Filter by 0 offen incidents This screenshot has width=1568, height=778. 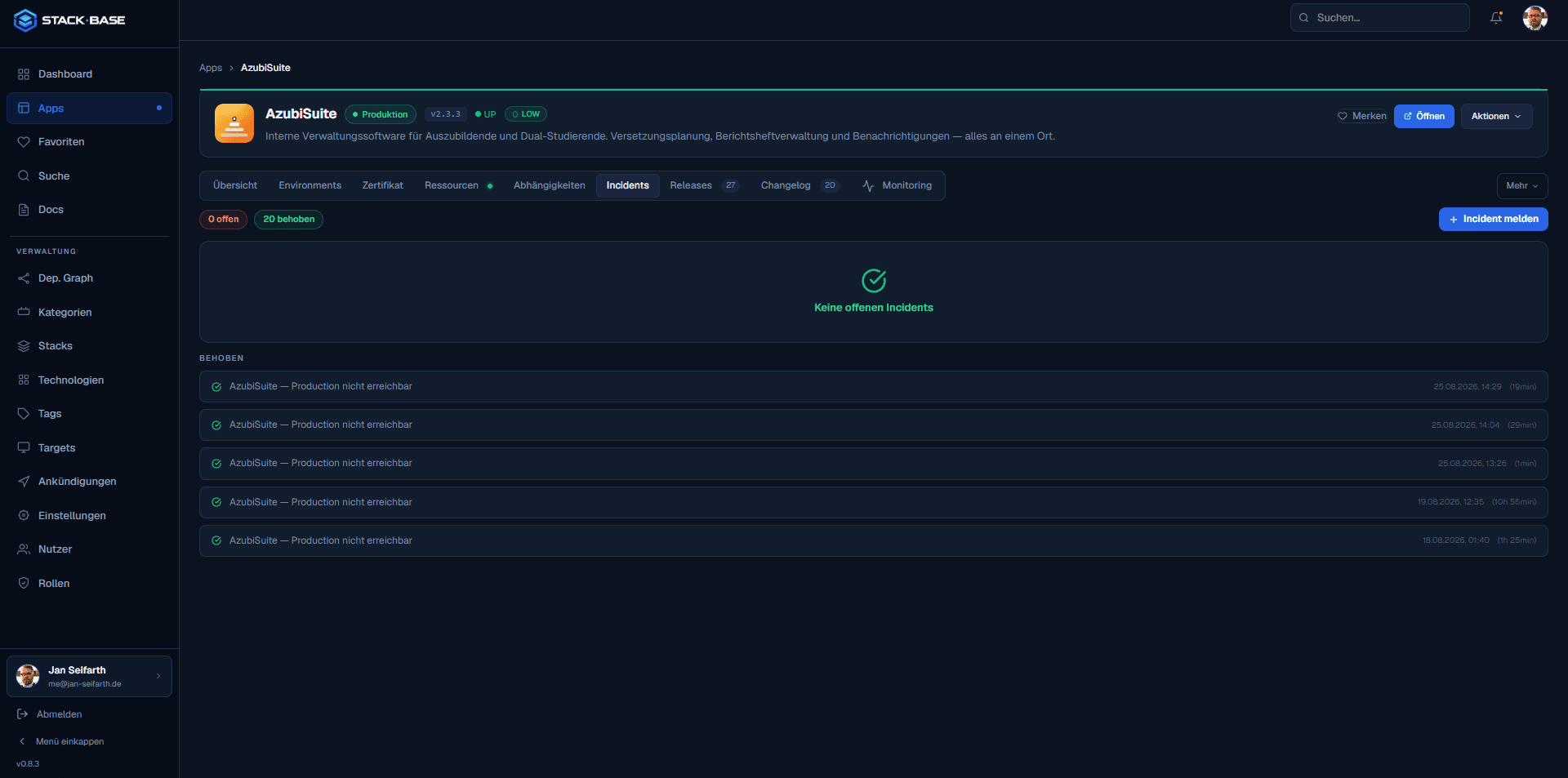click(223, 220)
